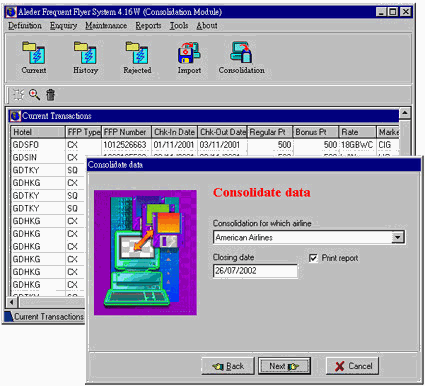Click the Import floppy disk icon

point(189,53)
